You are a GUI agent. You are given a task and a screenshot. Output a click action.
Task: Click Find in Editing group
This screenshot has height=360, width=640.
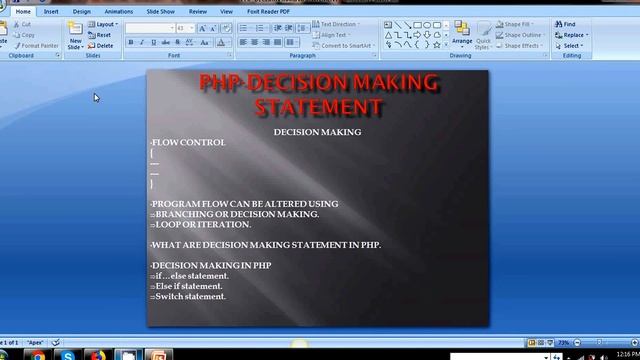point(565,24)
